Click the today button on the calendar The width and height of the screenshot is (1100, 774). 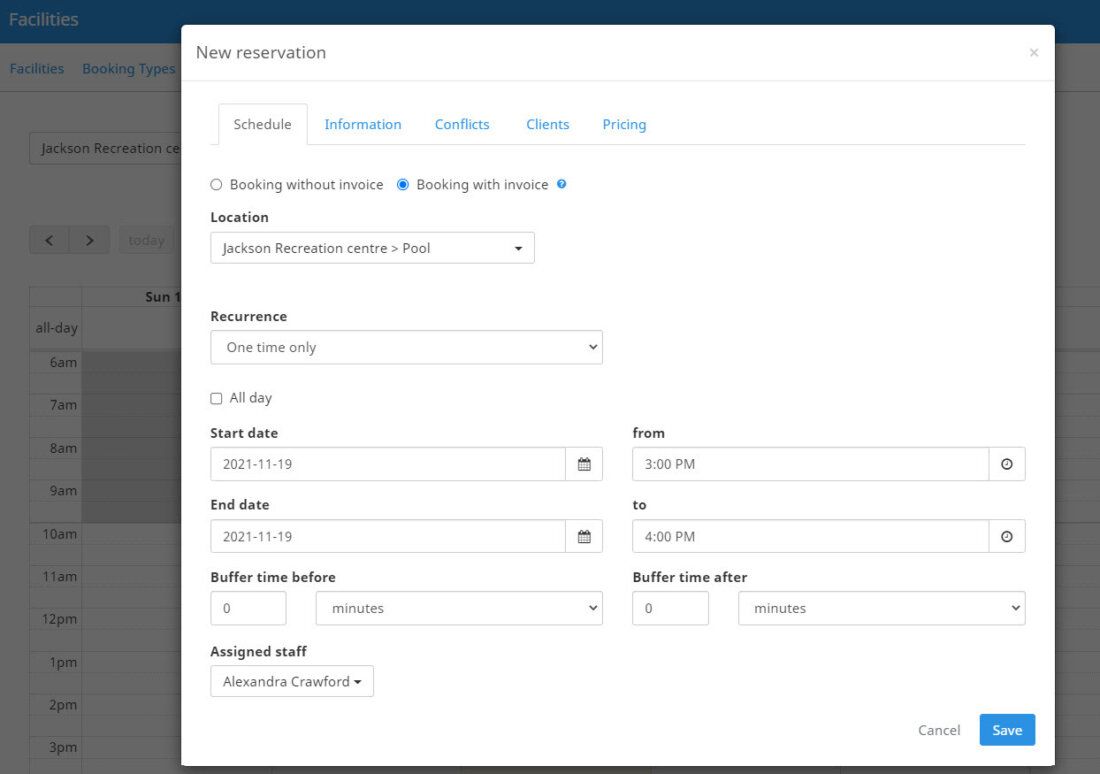pyautogui.click(x=146, y=240)
